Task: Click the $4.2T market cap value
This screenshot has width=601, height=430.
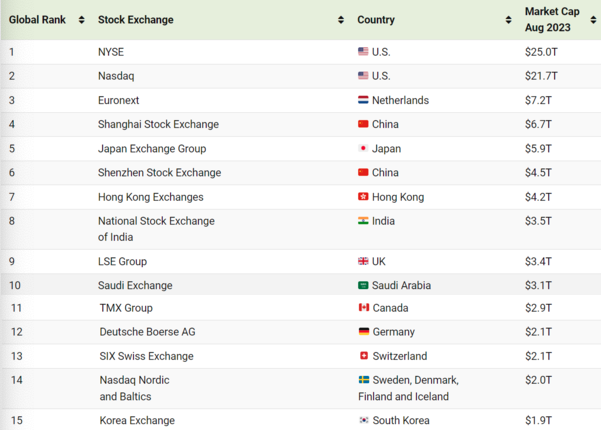Action: [x=538, y=197]
